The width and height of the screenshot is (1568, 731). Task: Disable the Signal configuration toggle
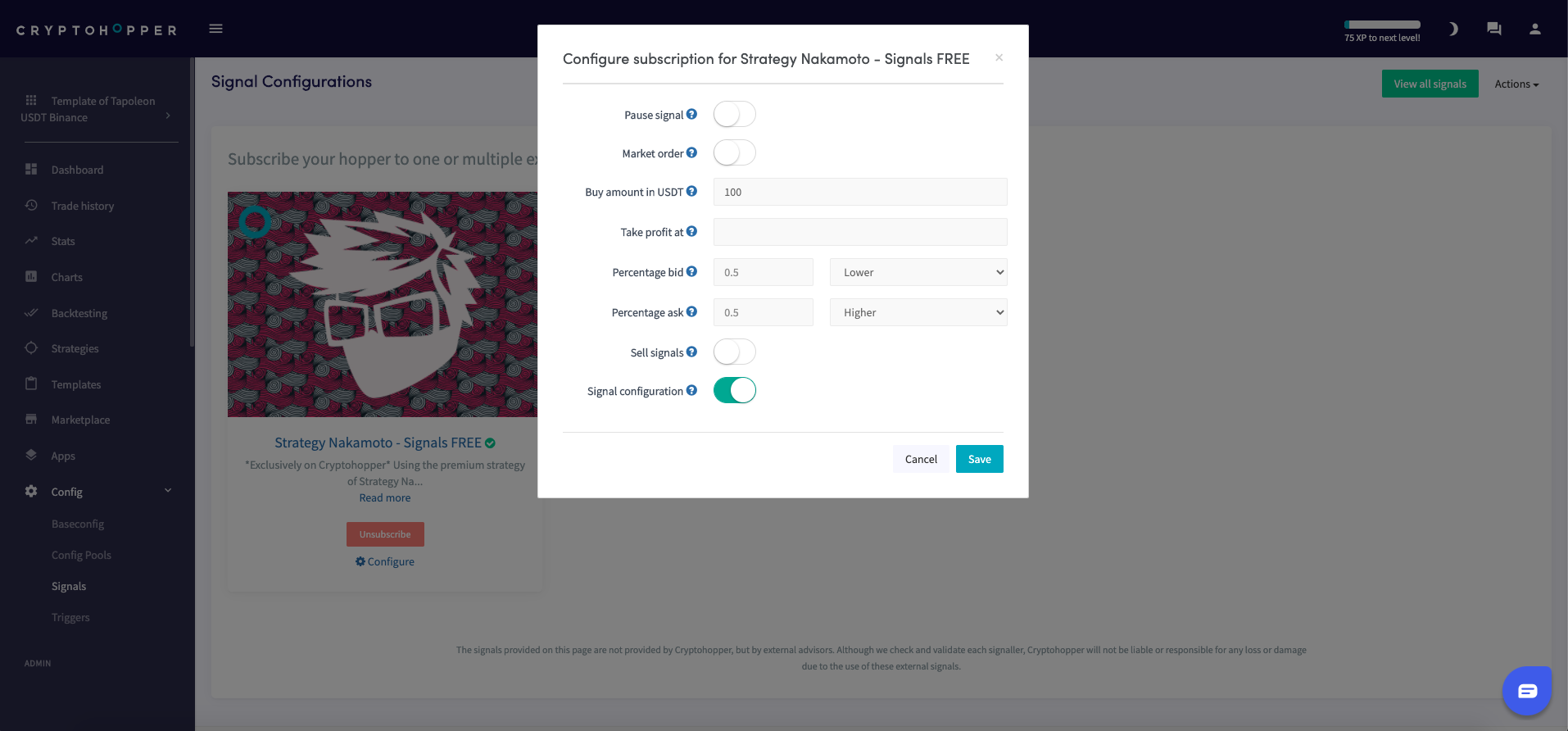click(733, 390)
